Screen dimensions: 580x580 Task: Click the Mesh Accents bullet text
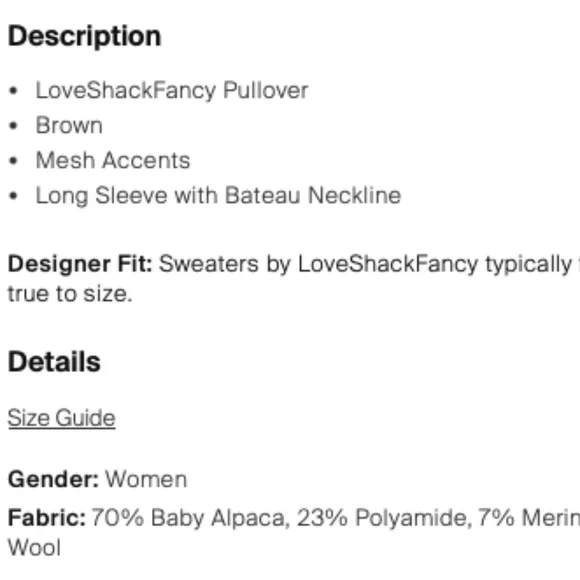[x=113, y=160]
